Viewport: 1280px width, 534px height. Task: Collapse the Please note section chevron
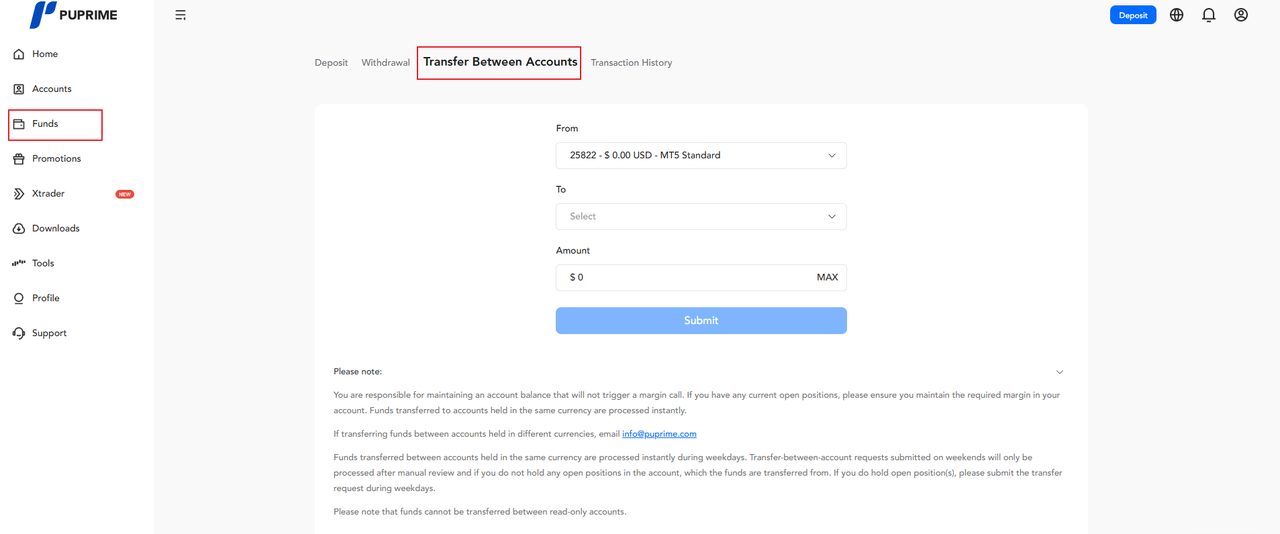tap(1059, 372)
